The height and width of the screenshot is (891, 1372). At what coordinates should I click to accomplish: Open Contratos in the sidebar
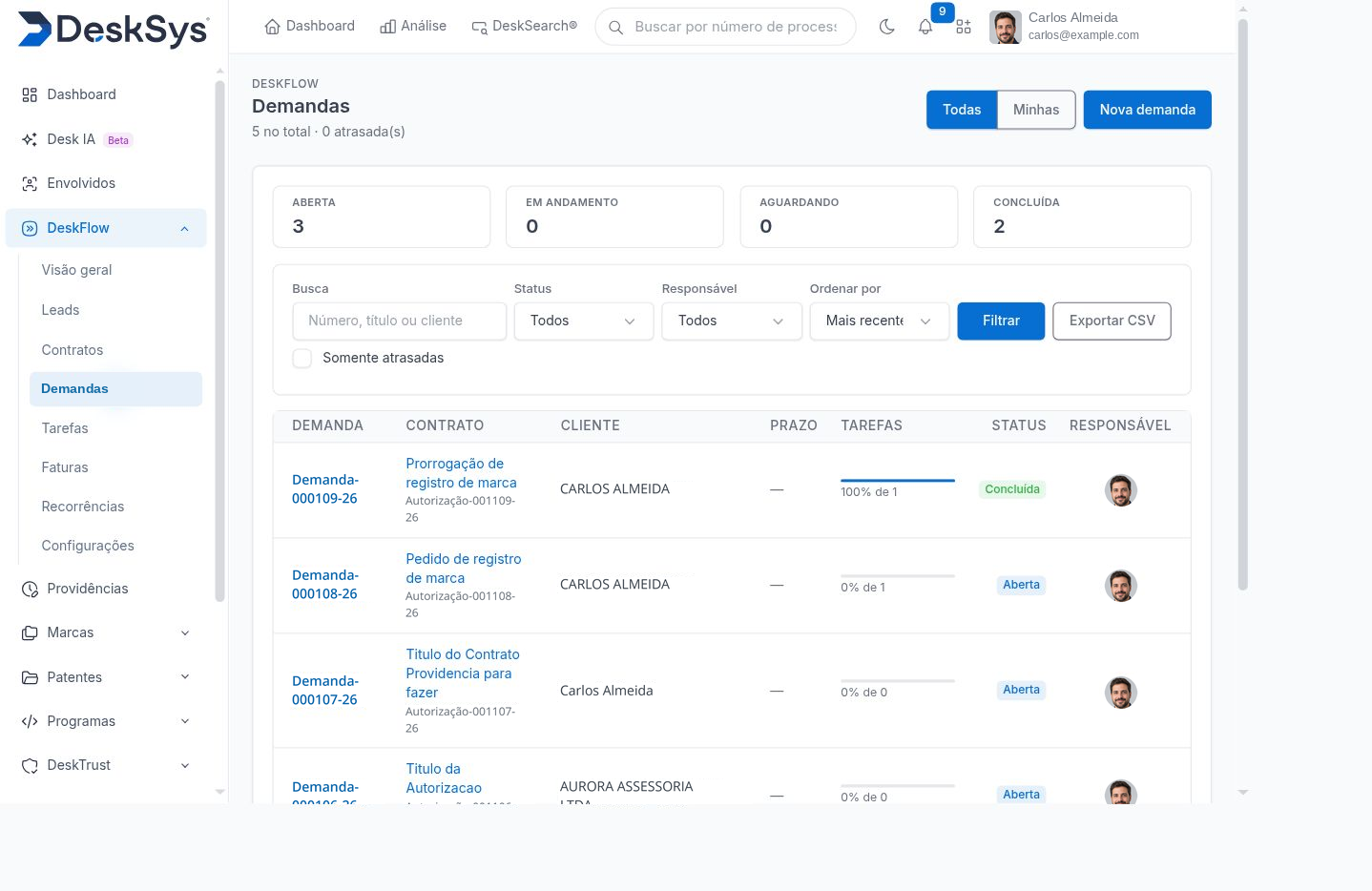point(73,350)
